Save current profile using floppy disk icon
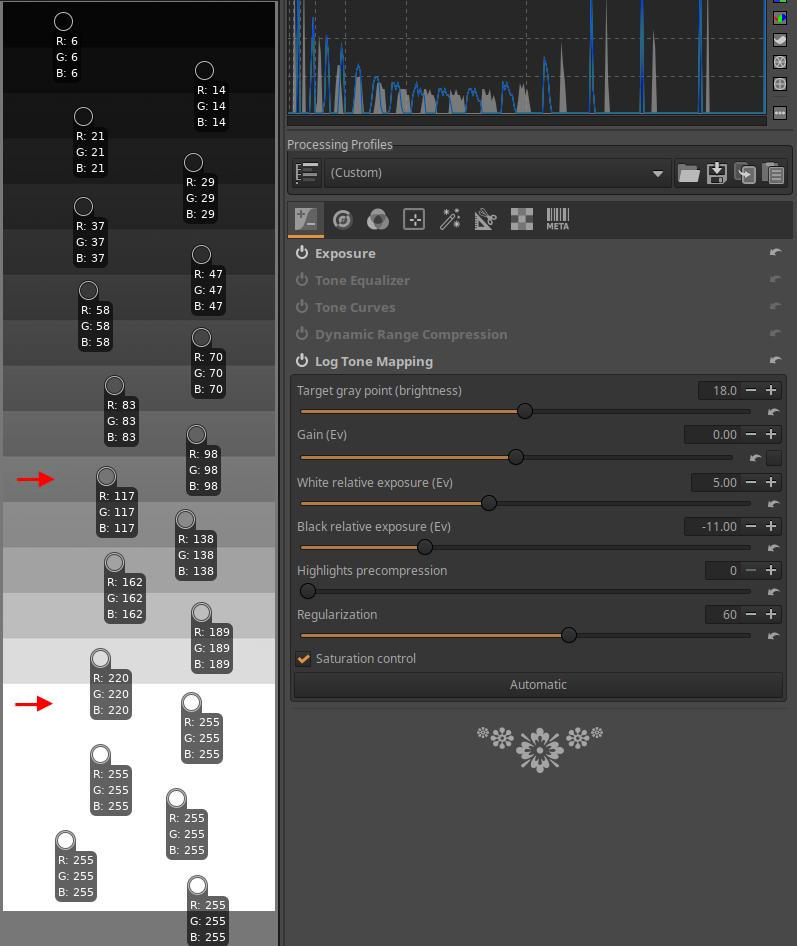The width and height of the screenshot is (797, 946). (716, 173)
